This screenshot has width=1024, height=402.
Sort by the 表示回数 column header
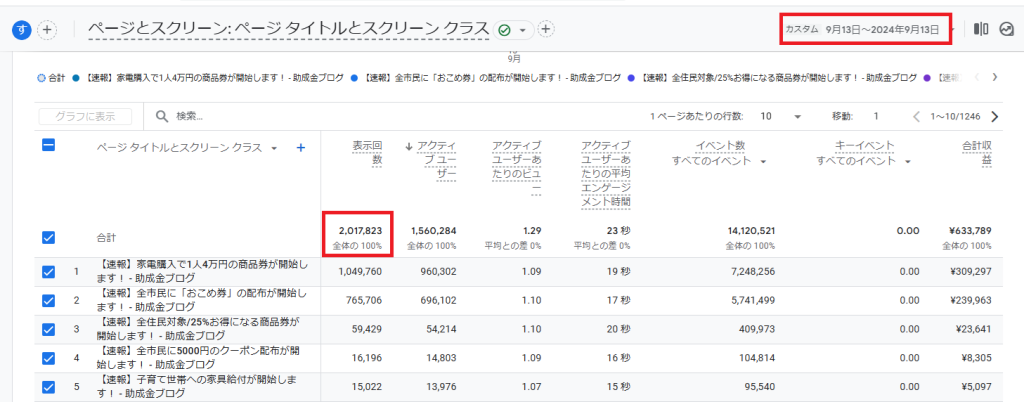(x=367, y=152)
